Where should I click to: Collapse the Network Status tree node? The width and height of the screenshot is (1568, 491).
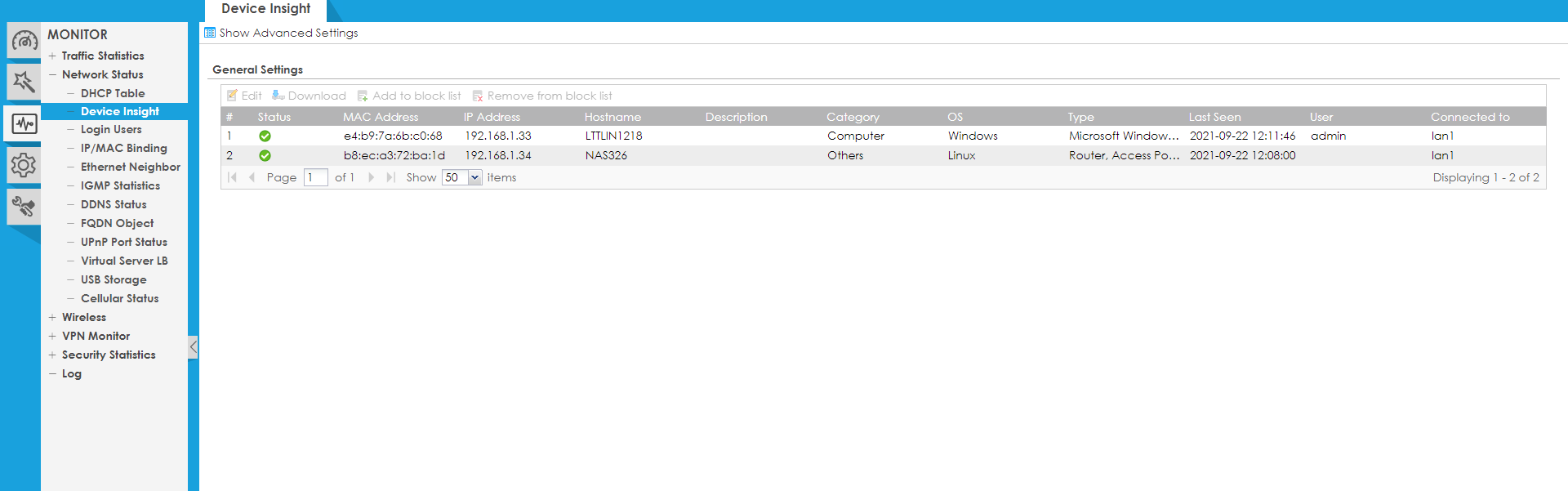52,74
